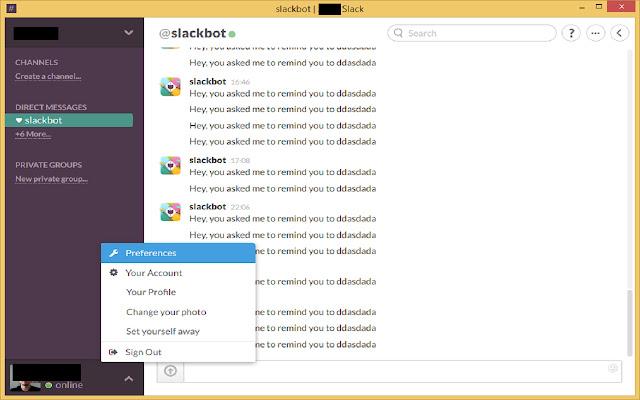Screen dimensions: 640x400
Task: Click the search magnifier icon
Action: 398,33
